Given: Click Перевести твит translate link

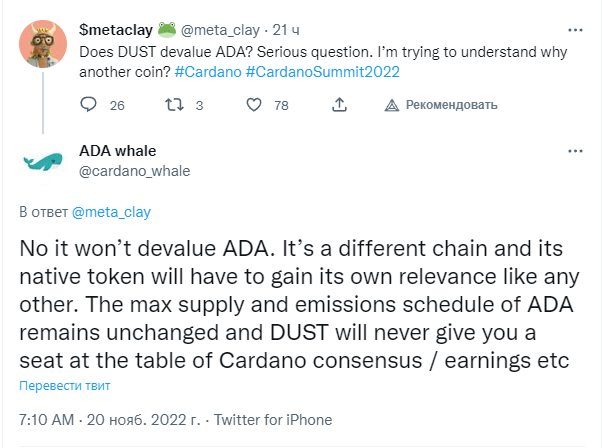Looking at the screenshot, I should (64, 385).
